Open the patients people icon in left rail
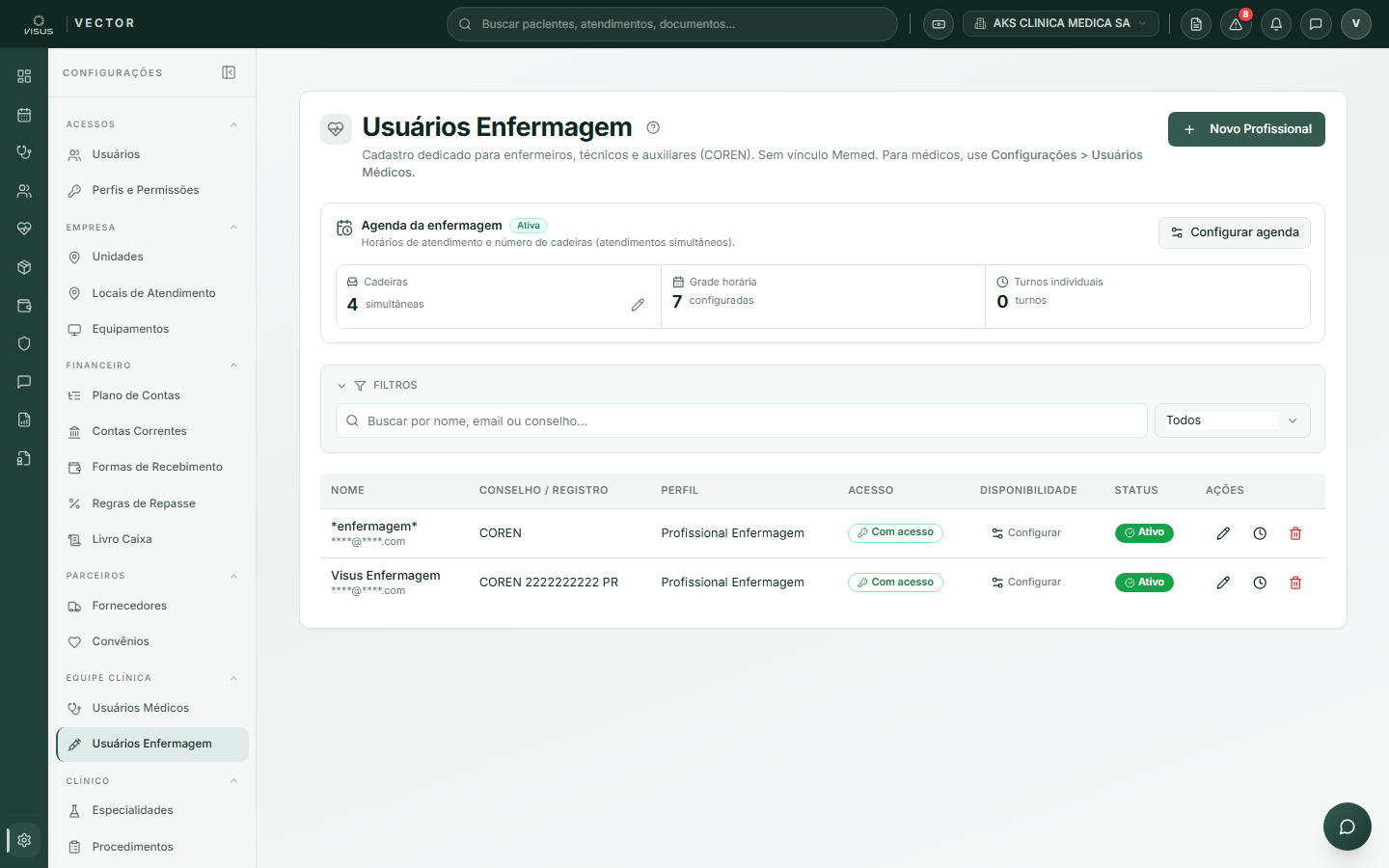Screen dimensions: 1389x868 coord(24,191)
